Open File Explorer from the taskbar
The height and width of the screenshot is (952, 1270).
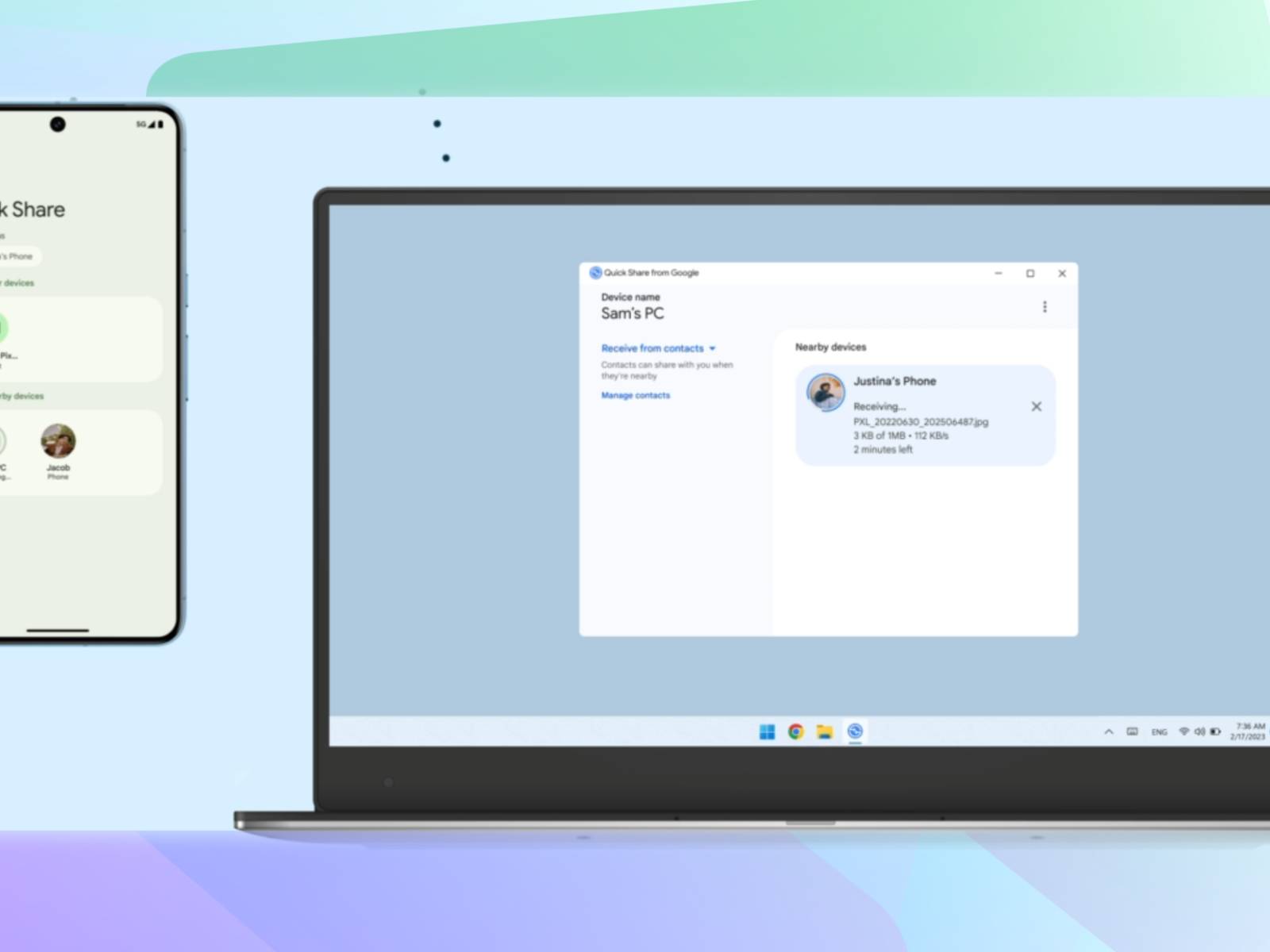click(x=825, y=731)
